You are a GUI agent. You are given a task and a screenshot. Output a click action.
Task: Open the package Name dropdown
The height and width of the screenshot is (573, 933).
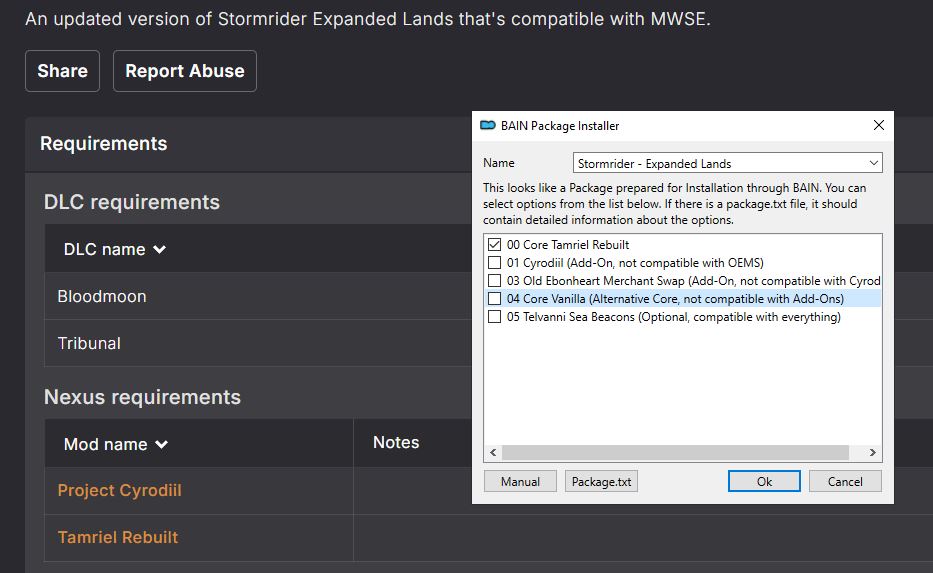[x=727, y=163]
